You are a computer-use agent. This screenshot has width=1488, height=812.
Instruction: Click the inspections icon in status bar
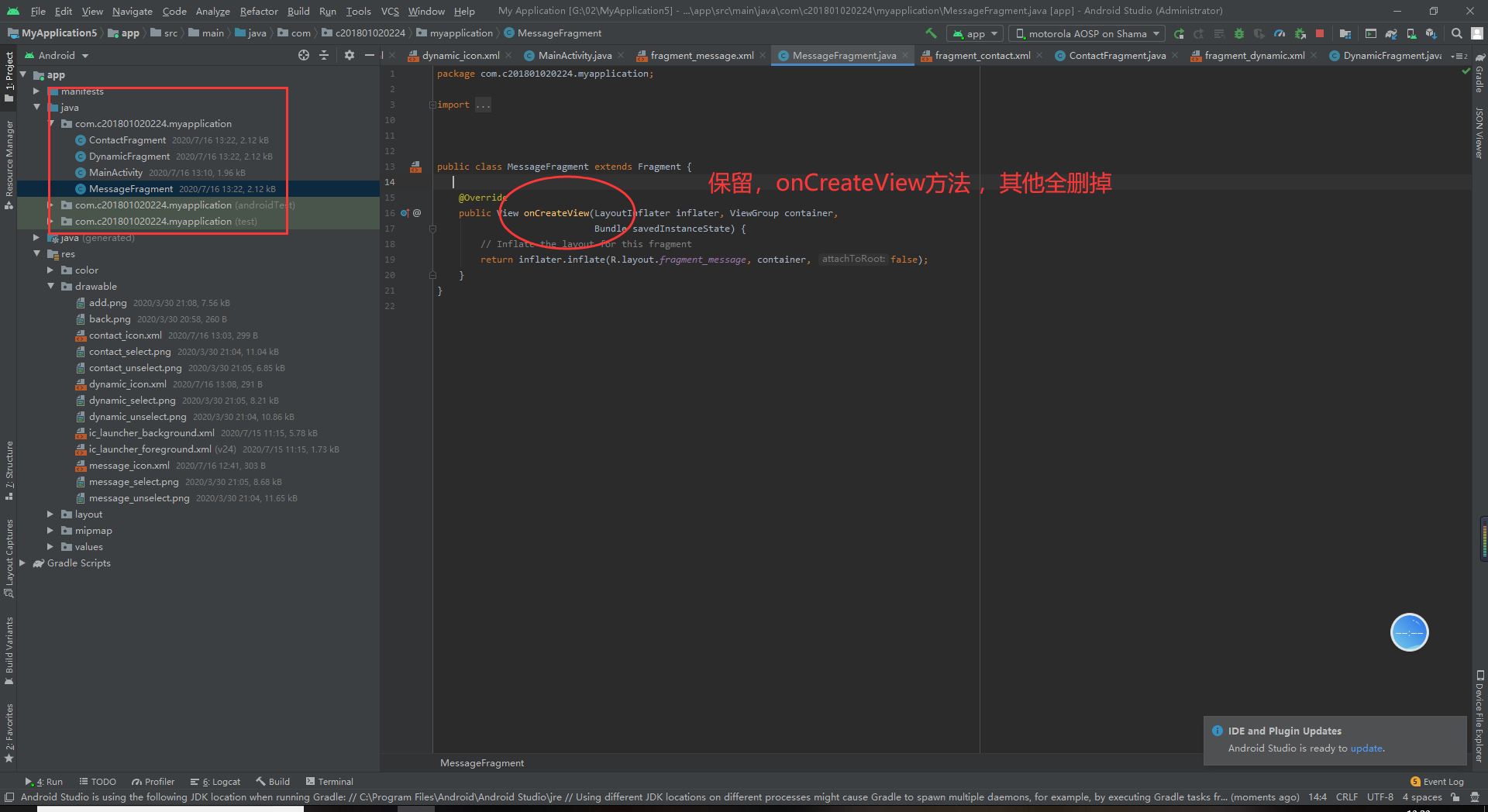point(1475,797)
